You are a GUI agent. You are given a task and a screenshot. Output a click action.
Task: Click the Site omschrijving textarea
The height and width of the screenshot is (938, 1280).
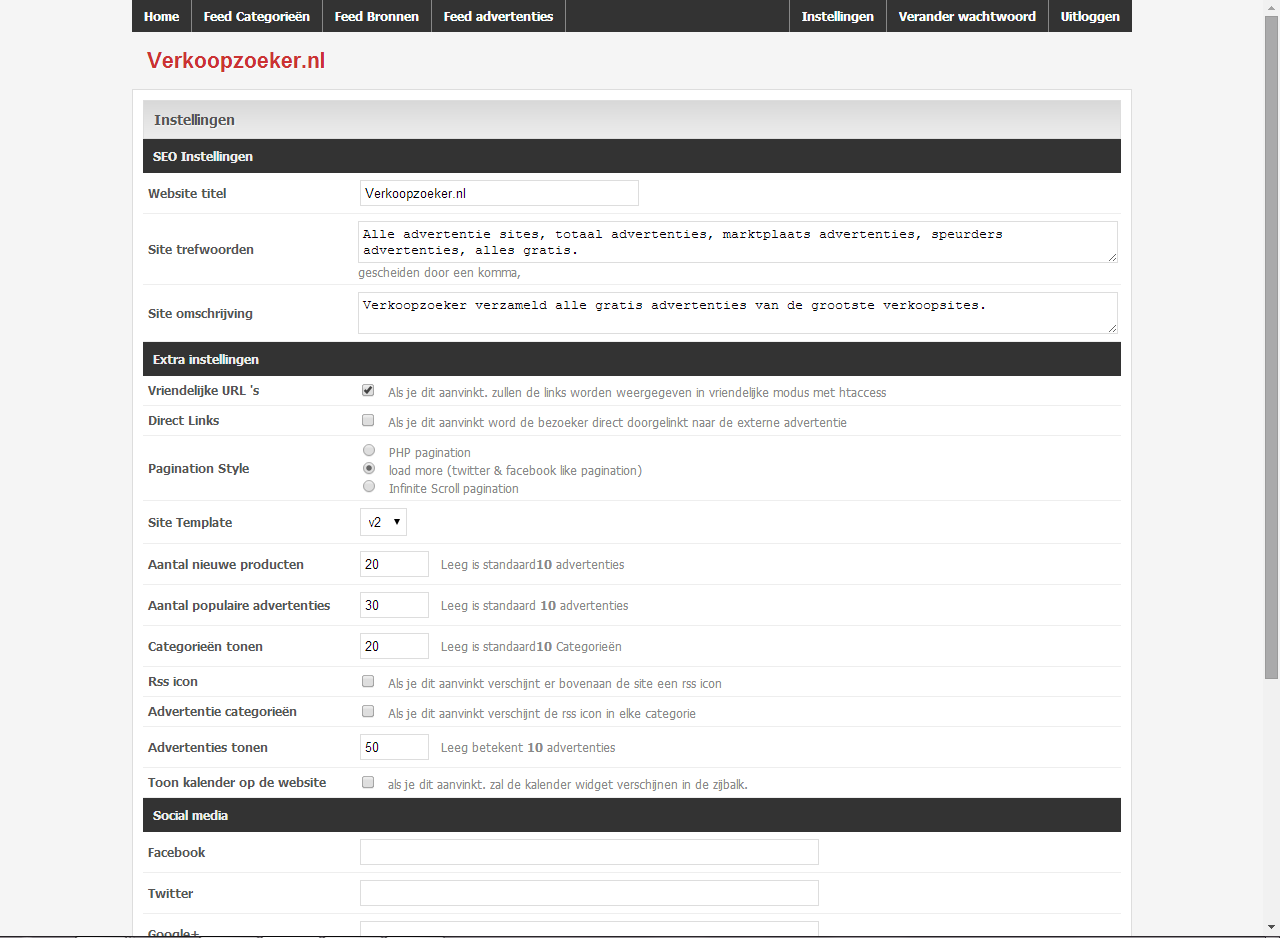[x=738, y=313]
